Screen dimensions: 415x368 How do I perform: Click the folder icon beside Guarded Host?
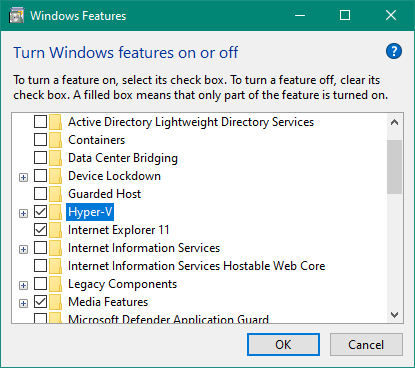tap(55, 194)
